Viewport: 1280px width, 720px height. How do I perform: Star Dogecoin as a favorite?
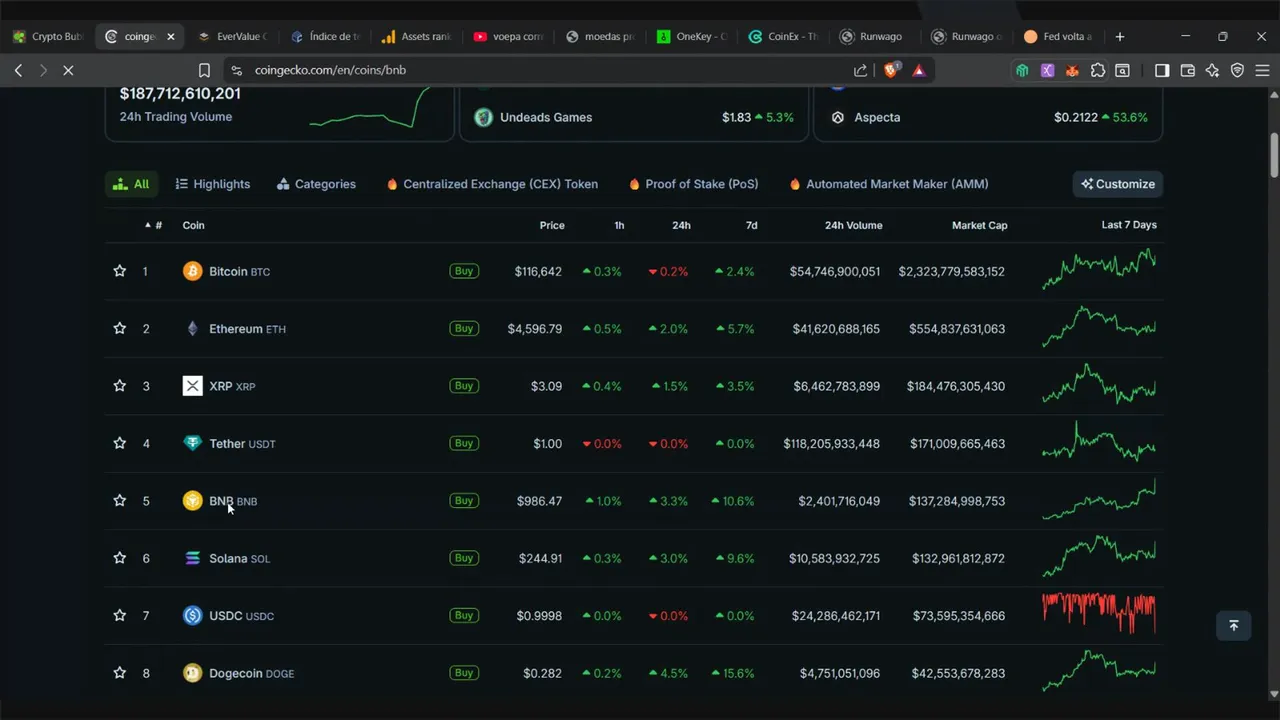point(120,673)
